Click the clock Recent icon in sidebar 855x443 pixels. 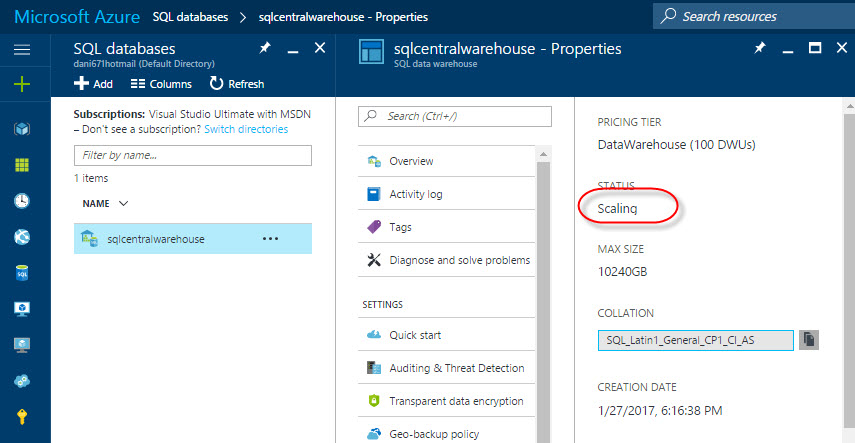coord(22,200)
